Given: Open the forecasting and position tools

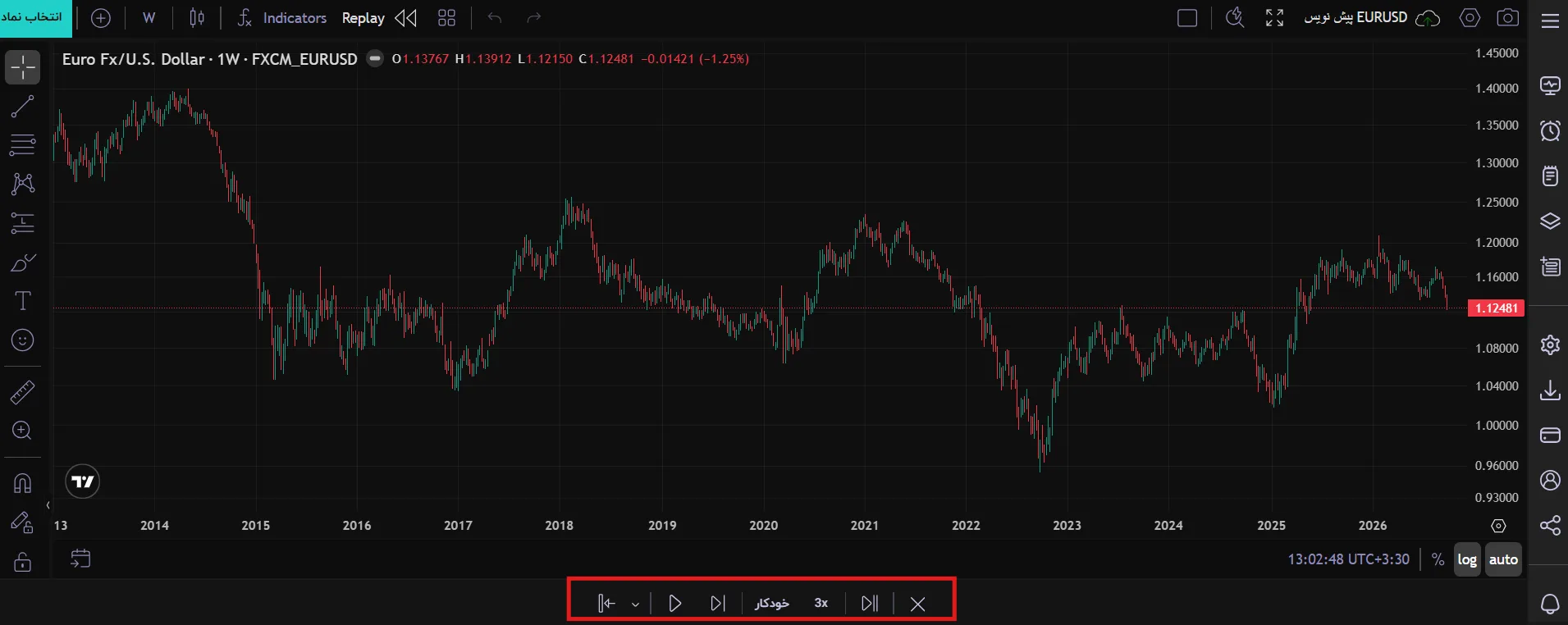Looking at the screenshot, I should click(x=23, y=223).
